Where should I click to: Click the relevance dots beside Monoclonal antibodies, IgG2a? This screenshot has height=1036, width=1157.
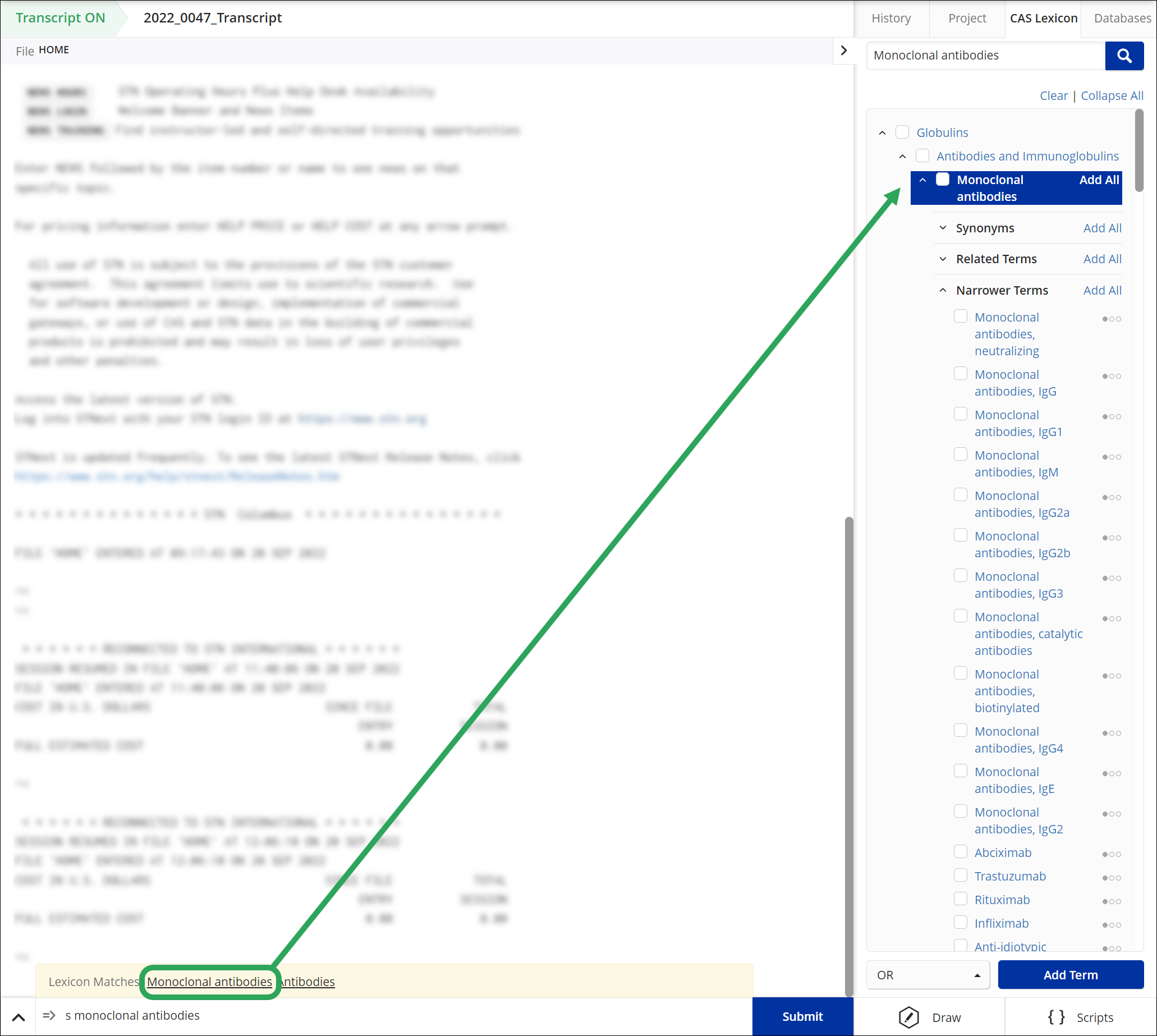(x=1112, y=497)
